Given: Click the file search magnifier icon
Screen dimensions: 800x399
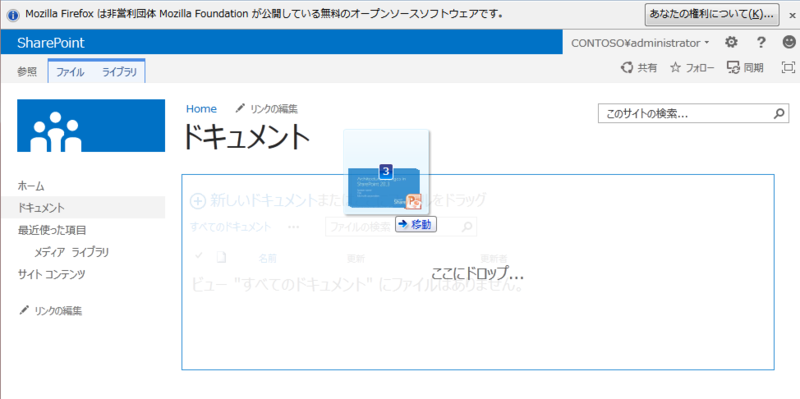Looking at the screenshot, I should (x=466, y=227).
